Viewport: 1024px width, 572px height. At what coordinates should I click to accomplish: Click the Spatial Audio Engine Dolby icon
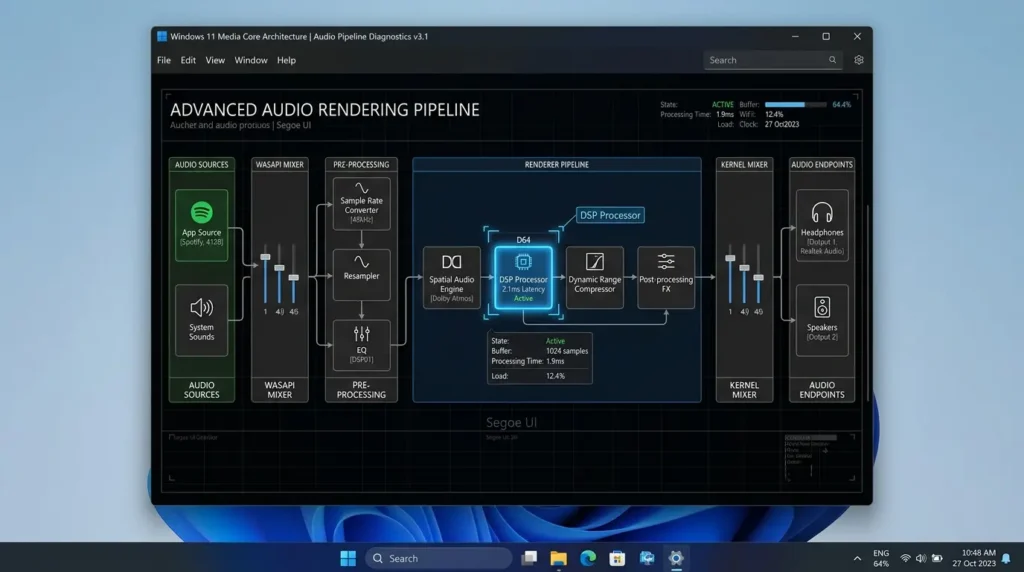[451, 262]
